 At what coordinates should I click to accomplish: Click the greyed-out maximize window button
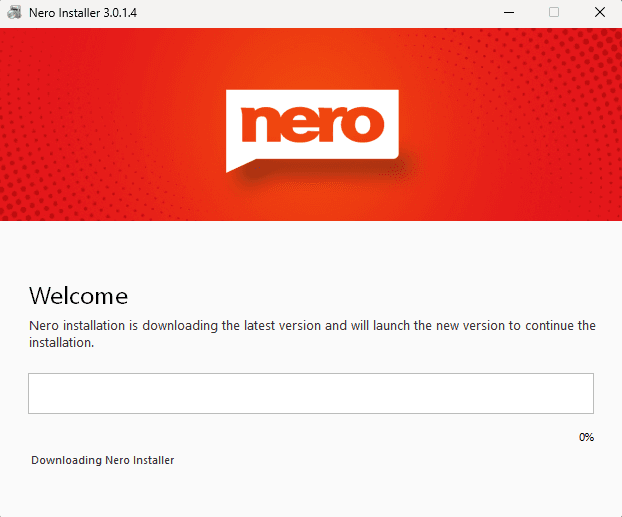553,13
